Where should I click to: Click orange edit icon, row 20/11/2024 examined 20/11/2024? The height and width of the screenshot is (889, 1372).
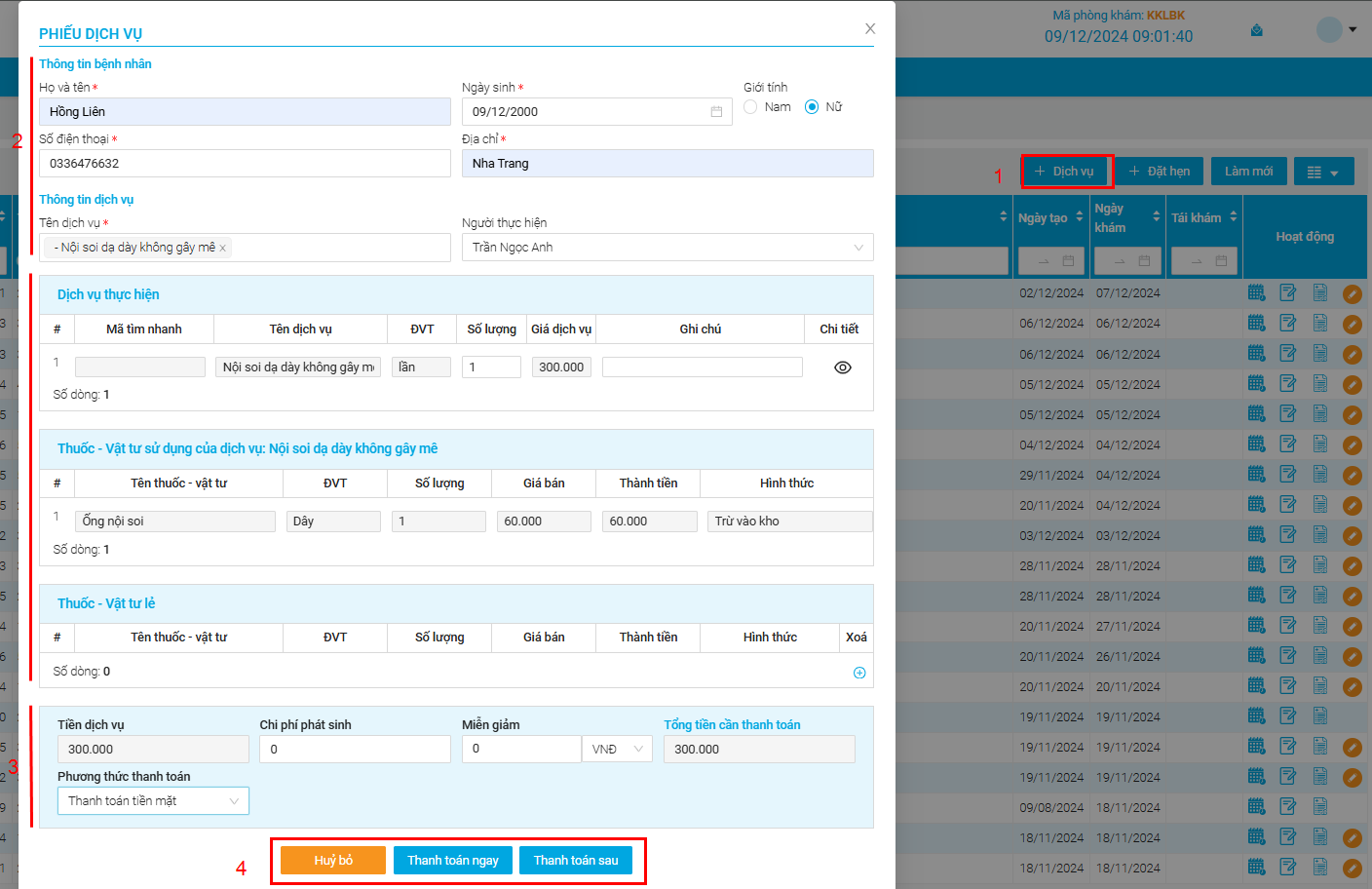[x=1353, y=687]
